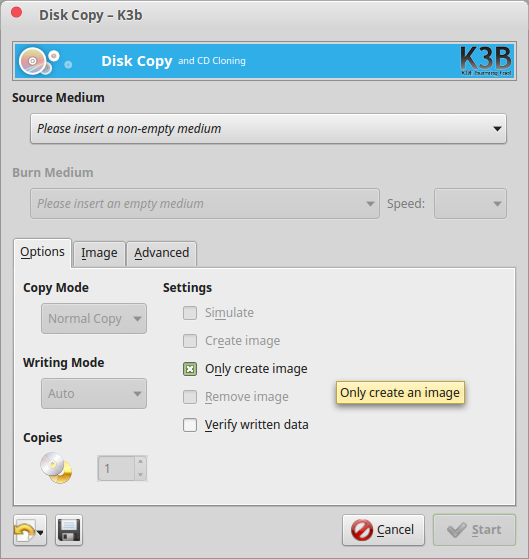Close the Disk Copy window via red dot
Viewport: 529px width, 559px height.
coord(16,13)
